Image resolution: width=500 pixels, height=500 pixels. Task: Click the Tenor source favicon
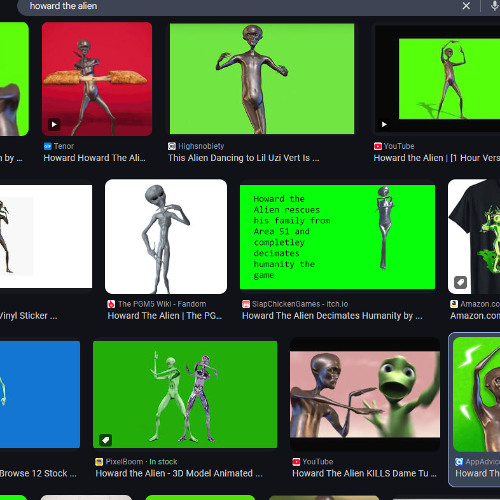tap(48, 146)
